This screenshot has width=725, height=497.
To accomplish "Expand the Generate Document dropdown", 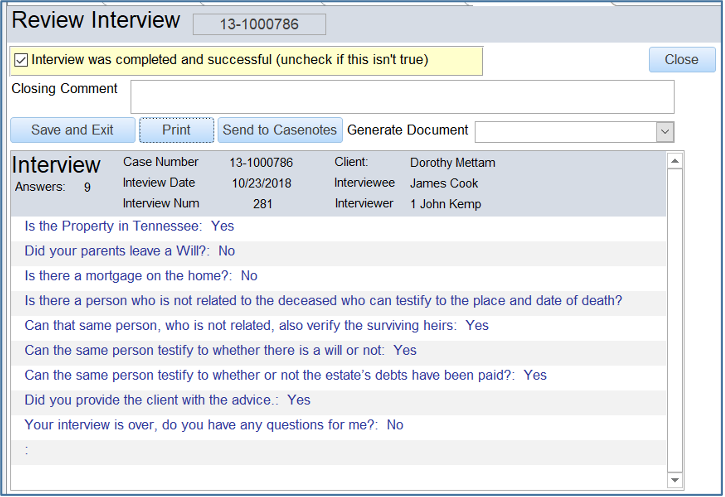I will [665, 131].
